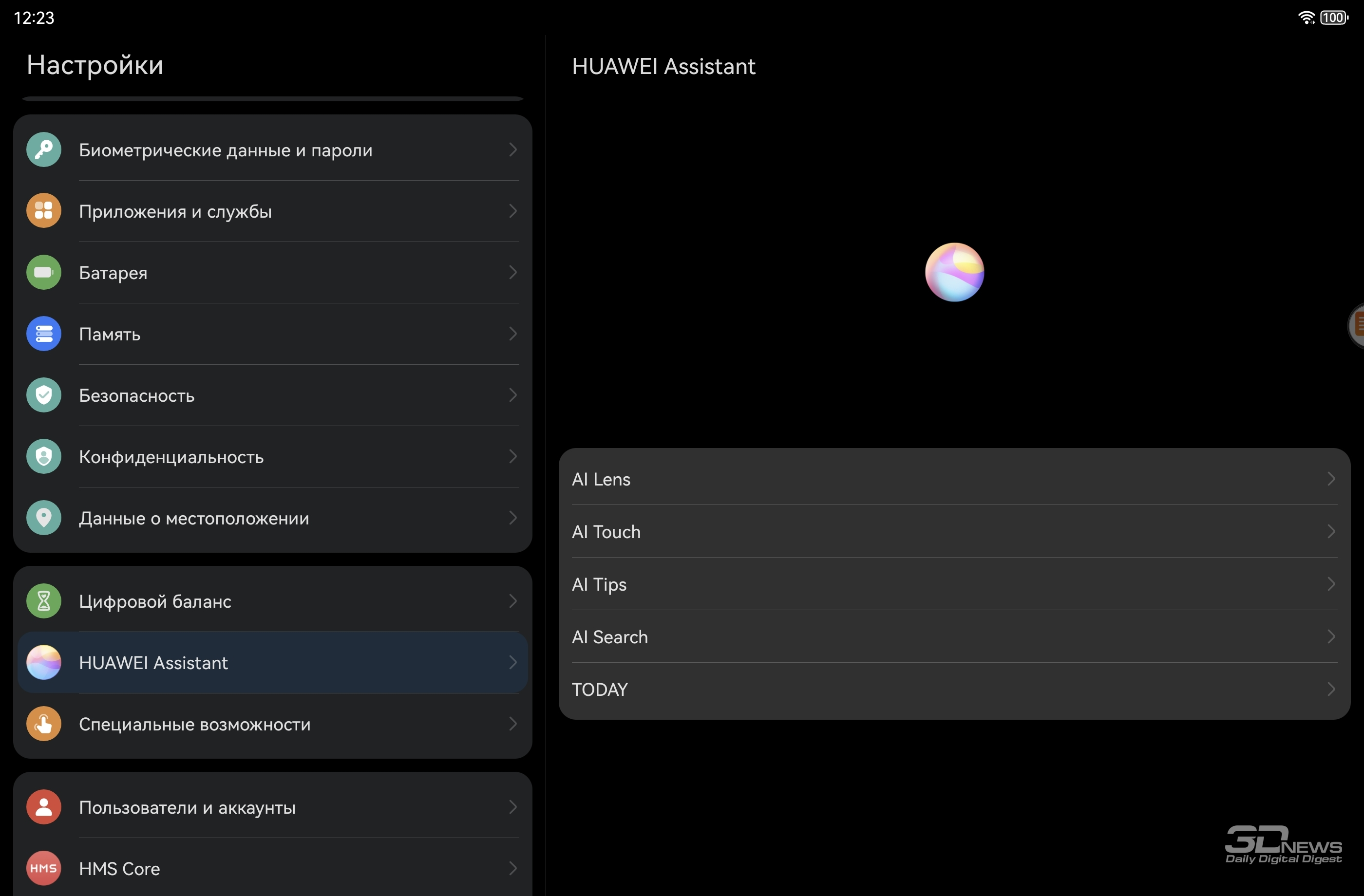Expand AI Search chevron arrow
This screenshot has width=1364, height=896.
click(1331, 636)
